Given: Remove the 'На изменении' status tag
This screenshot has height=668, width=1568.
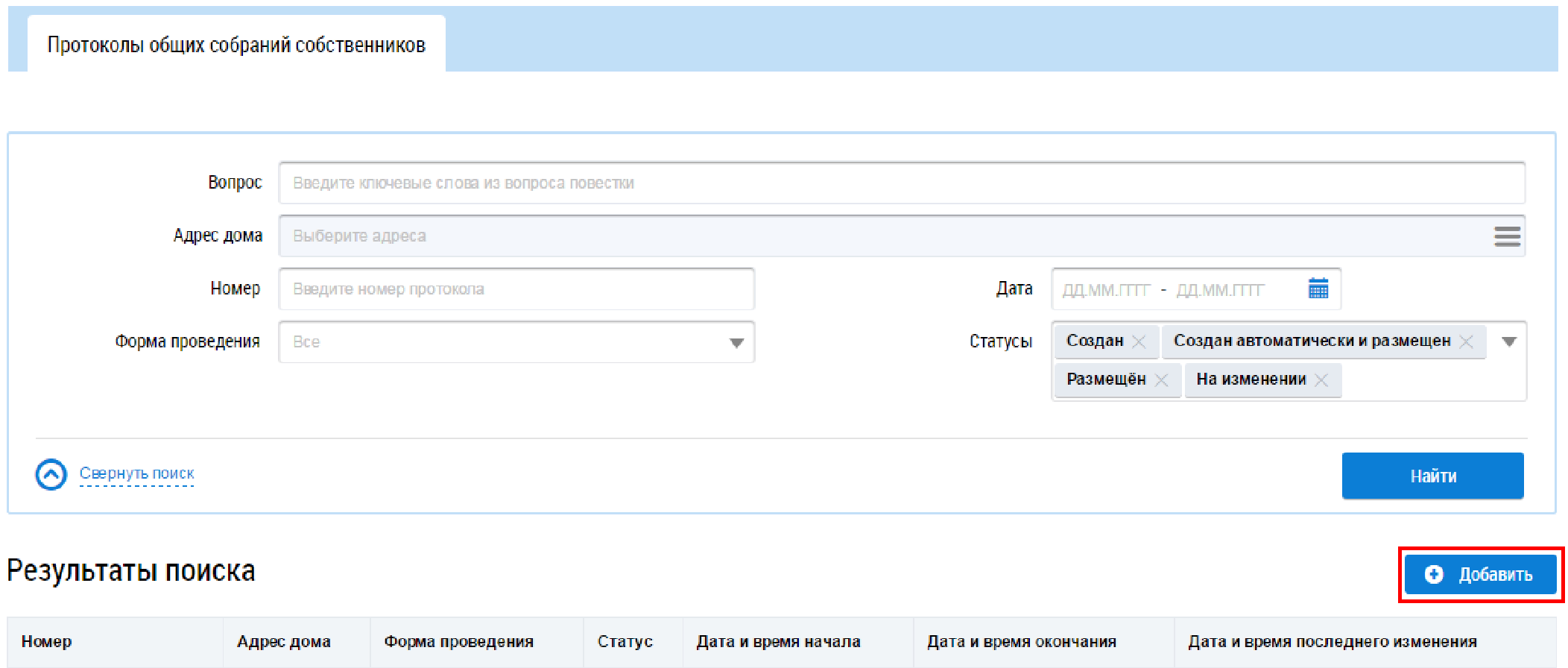Looking at the screenshot, I should (1321, 380).
